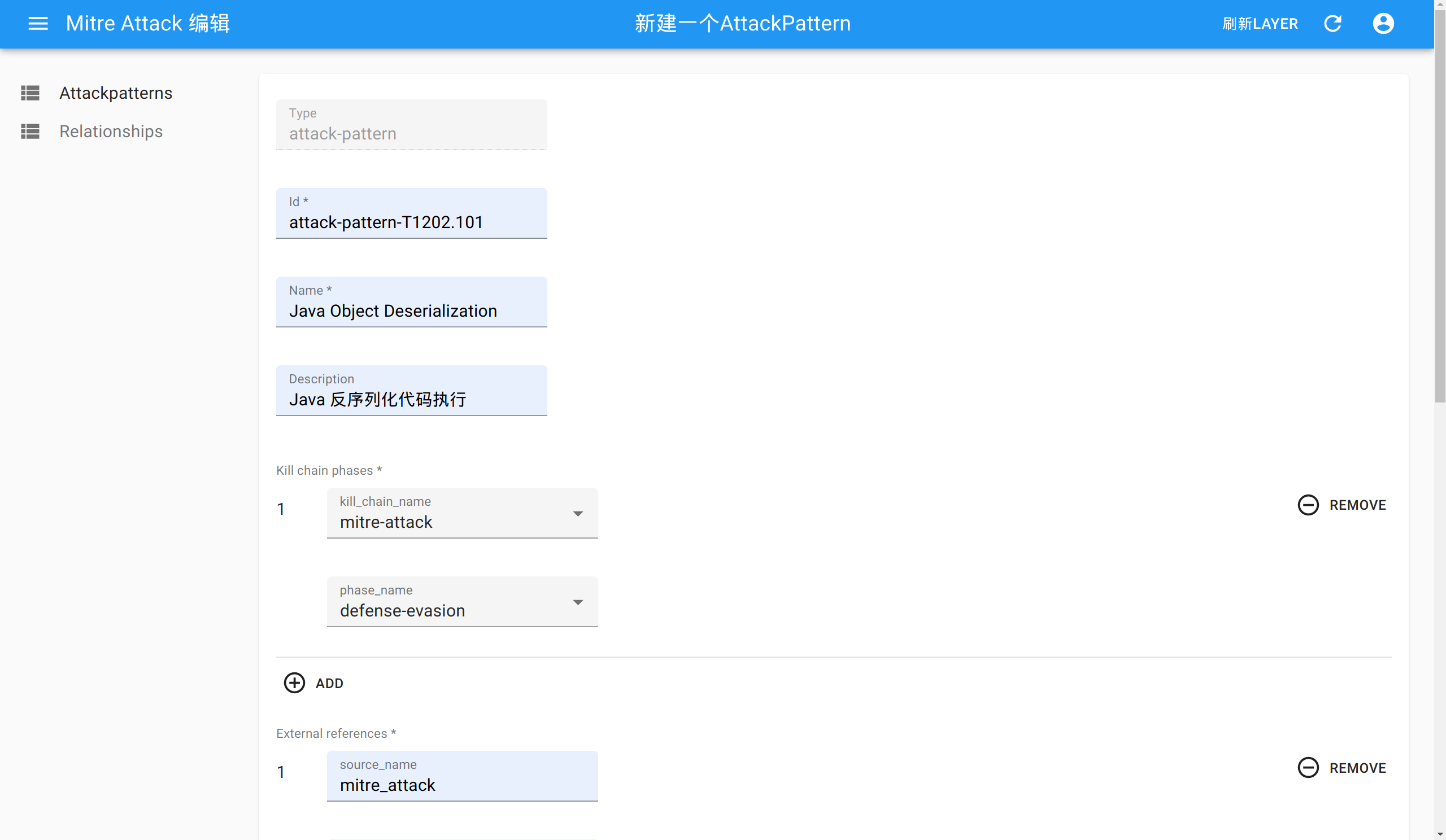
Task: Open the user account profile icon
Action: [x=1383, y=24]
